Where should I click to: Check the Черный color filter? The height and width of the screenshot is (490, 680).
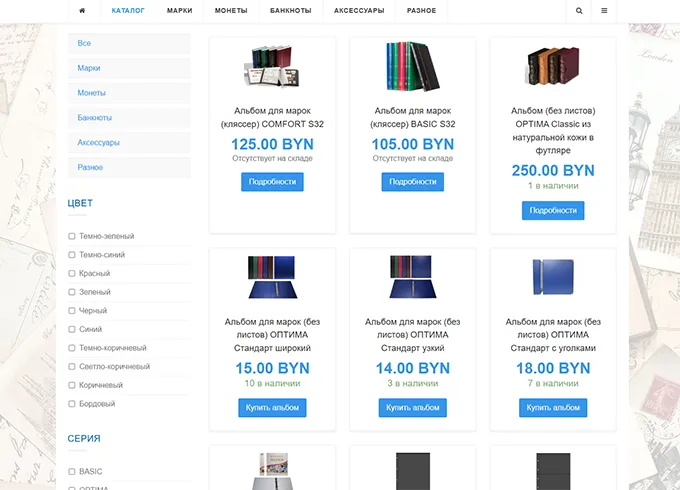pos(72,311)
